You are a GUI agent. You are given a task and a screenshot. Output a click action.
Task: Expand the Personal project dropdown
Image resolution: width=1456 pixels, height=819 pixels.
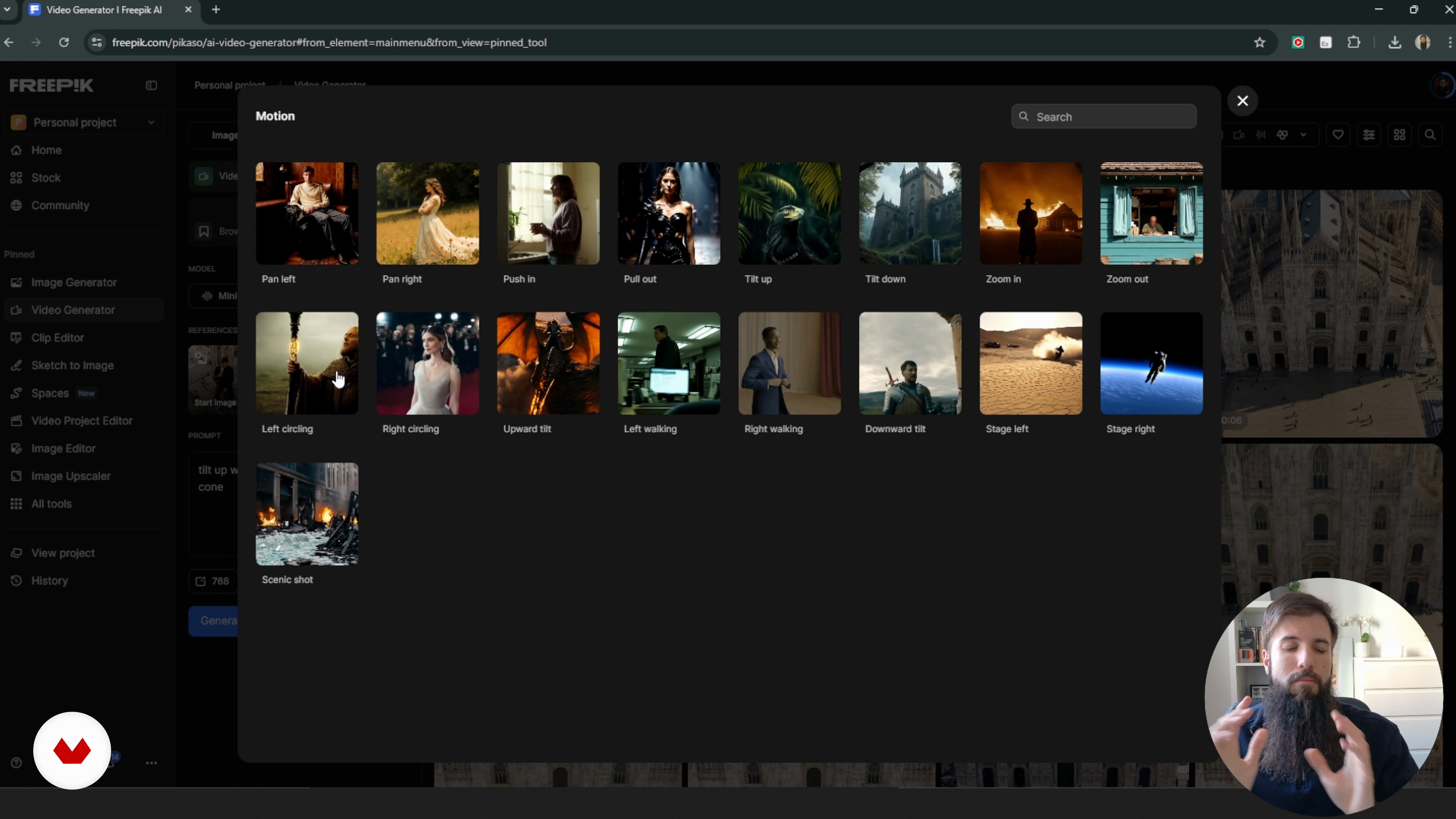click(x=84, y=122)
